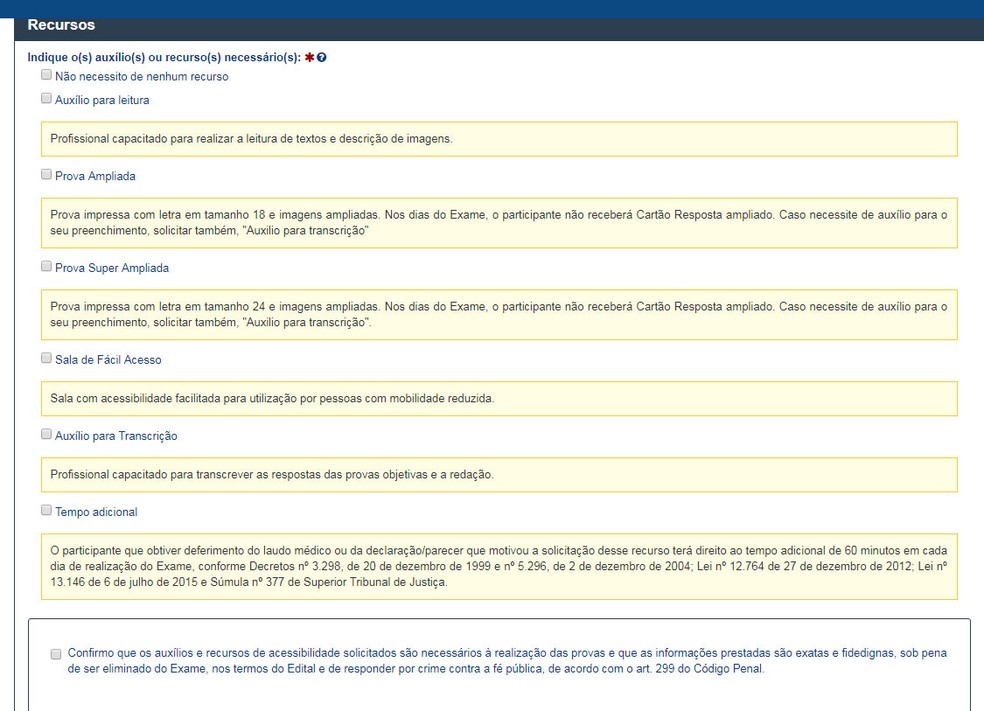Tick the 'Confirmo que os auxílios' confirmation checkbox
The width and height of the screenshot is (984, 711).
point(56,654)
